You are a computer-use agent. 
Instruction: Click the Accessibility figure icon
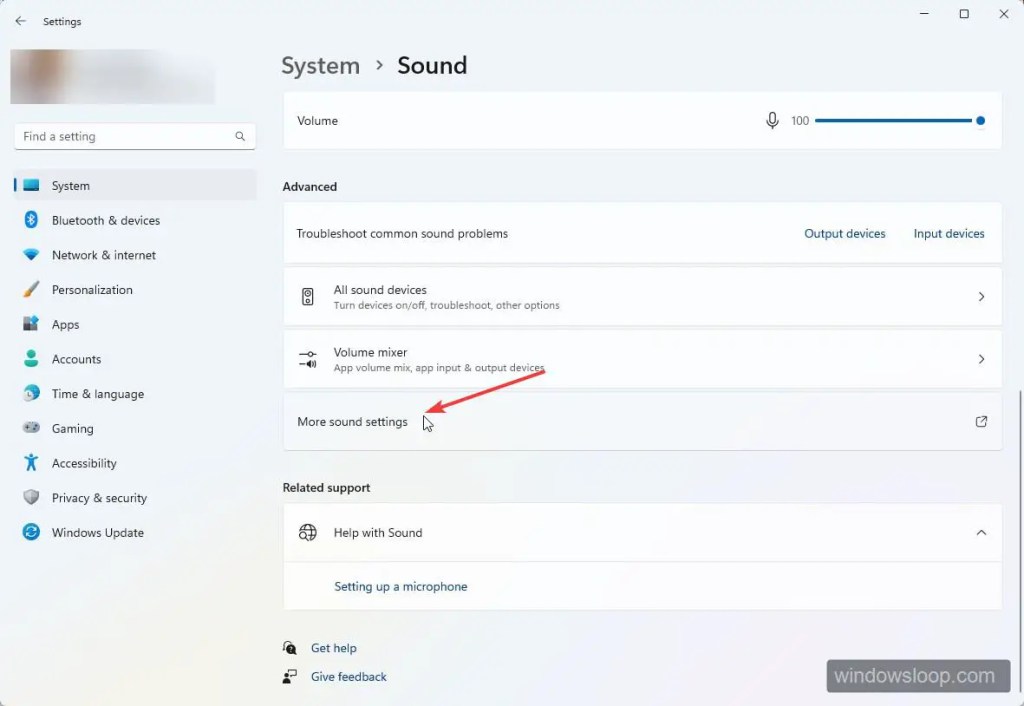click(x=31, y=463)
